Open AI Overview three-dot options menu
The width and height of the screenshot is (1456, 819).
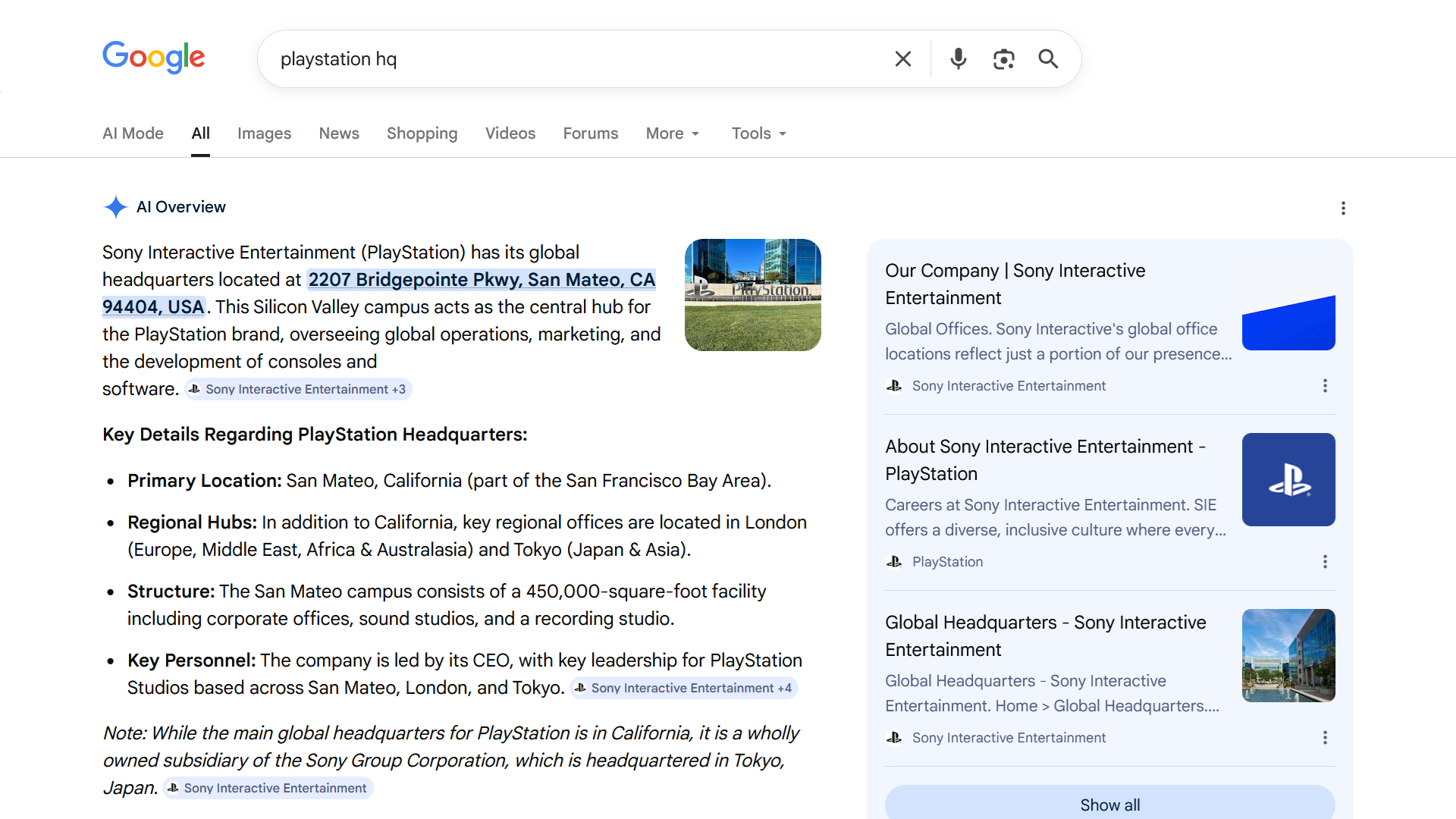pyautogui.click(x=1343, y=208)
